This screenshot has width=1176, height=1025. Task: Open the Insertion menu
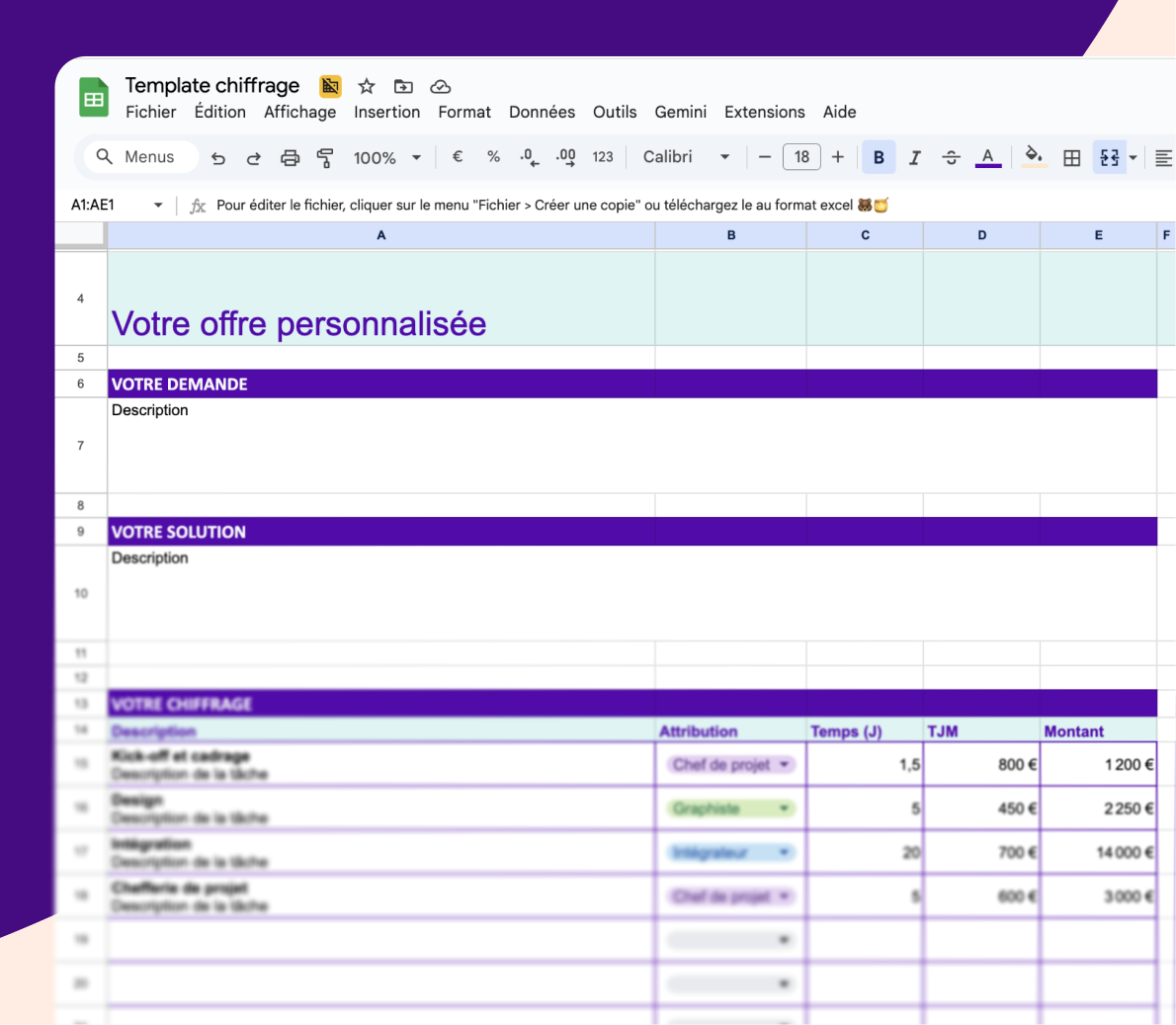tap(387, 112)
